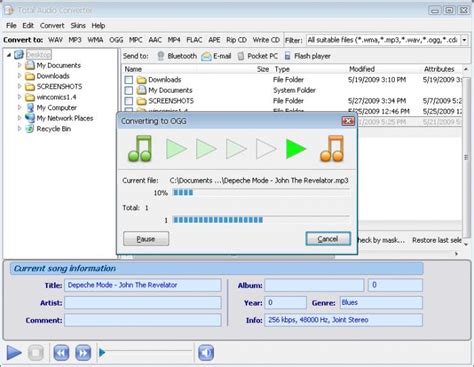
Task: Select wincomics1.4 in the folder tree
Action: pos(56,97)
